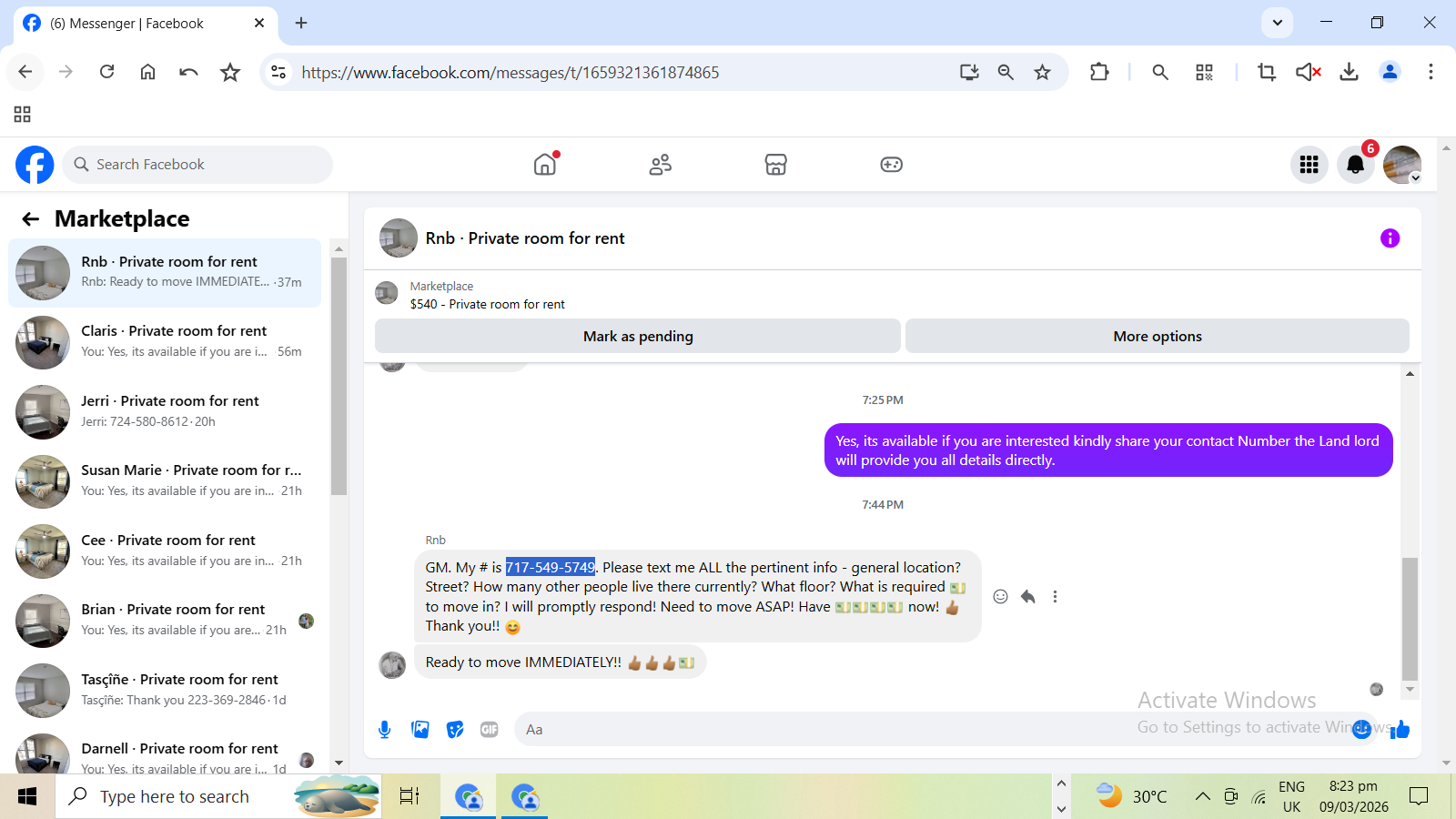Open the Friends icon in top navigation
This screenshot has width=1456, height=819.
[661, 164]
